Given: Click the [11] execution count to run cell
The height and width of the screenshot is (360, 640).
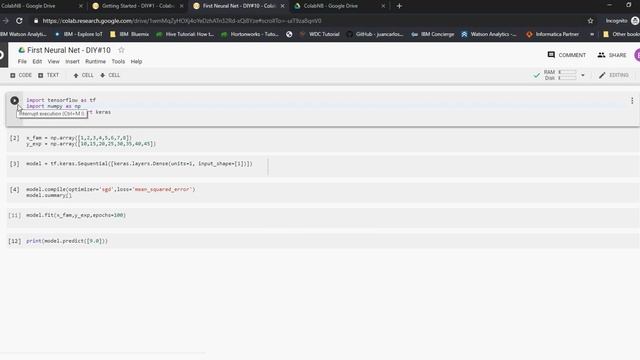Looking at the screenshot, I should (15, 216).
